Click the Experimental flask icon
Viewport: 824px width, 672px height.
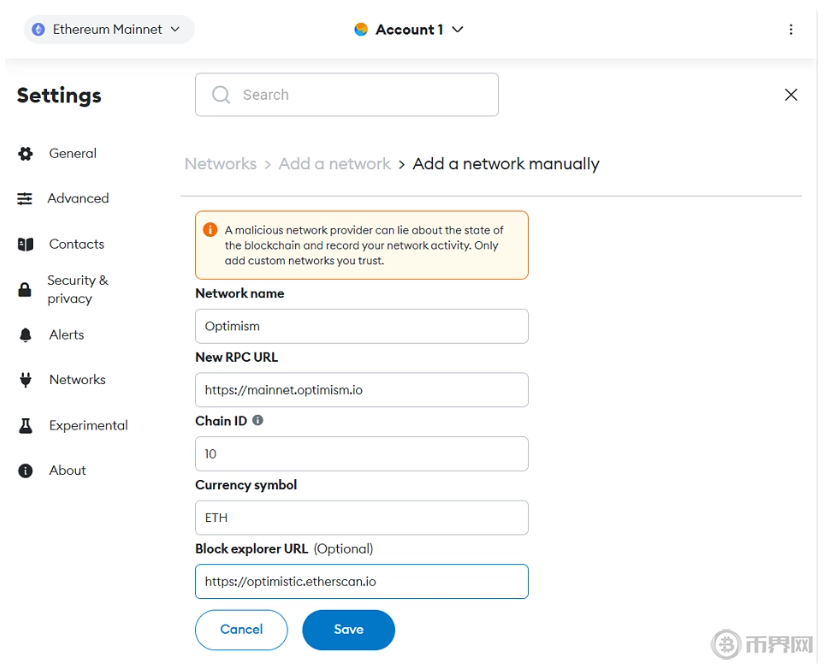26,426
